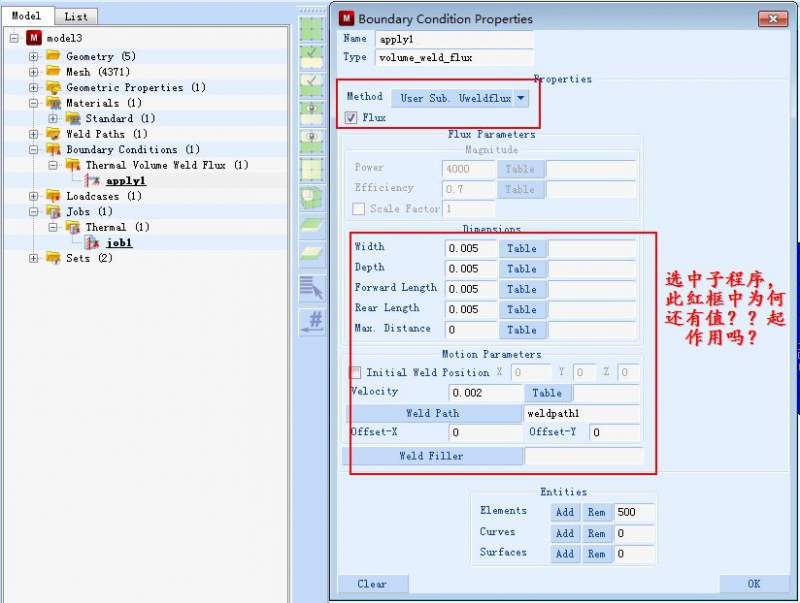Image resolution: width=800 pixels, height=603 pixels.
Task: Click the Weld Path button
Action: pyautogui.click(x=434, y=413)
